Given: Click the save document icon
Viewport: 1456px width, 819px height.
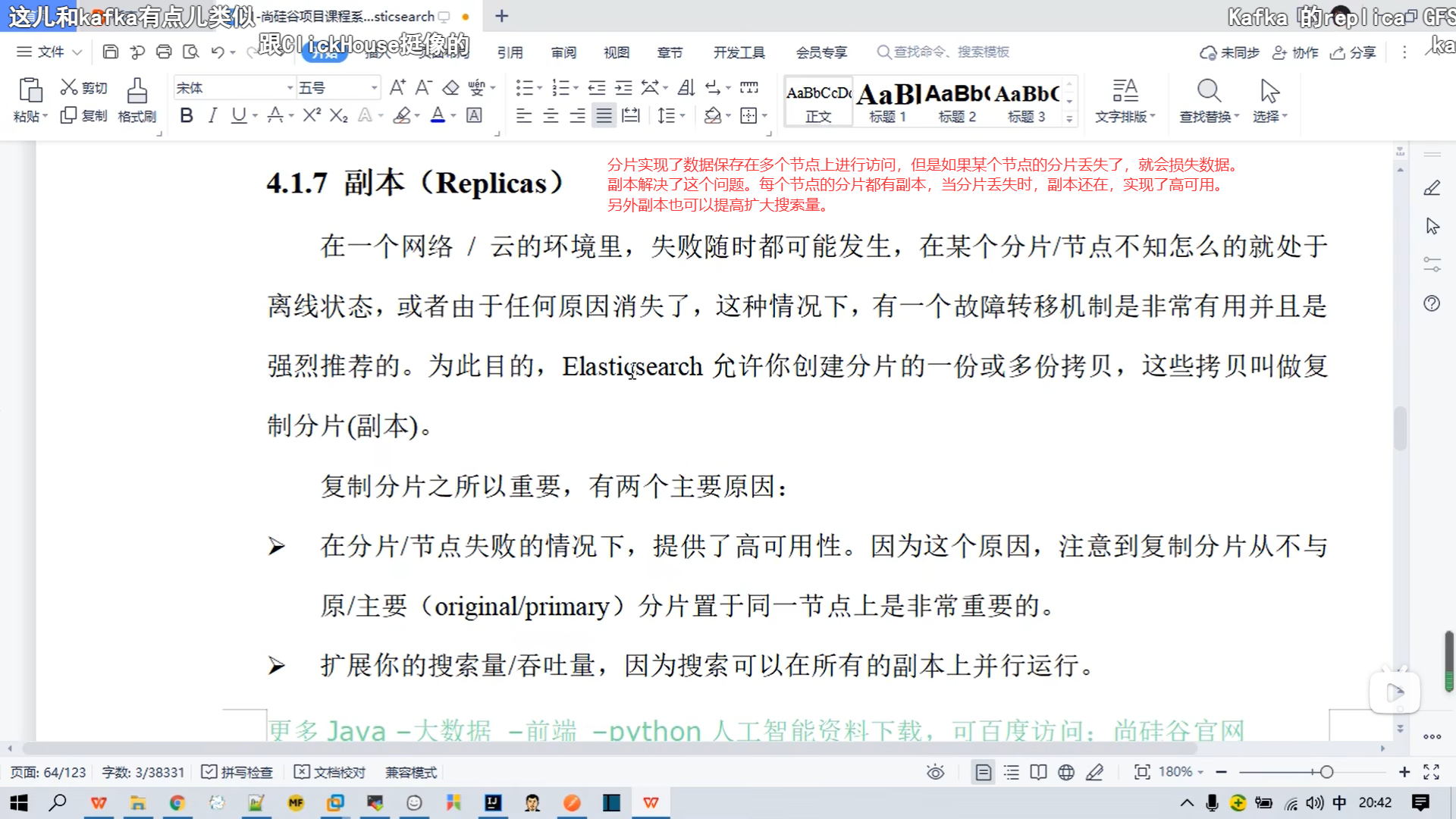Looking at the screenshot, I should click(111, 52).
